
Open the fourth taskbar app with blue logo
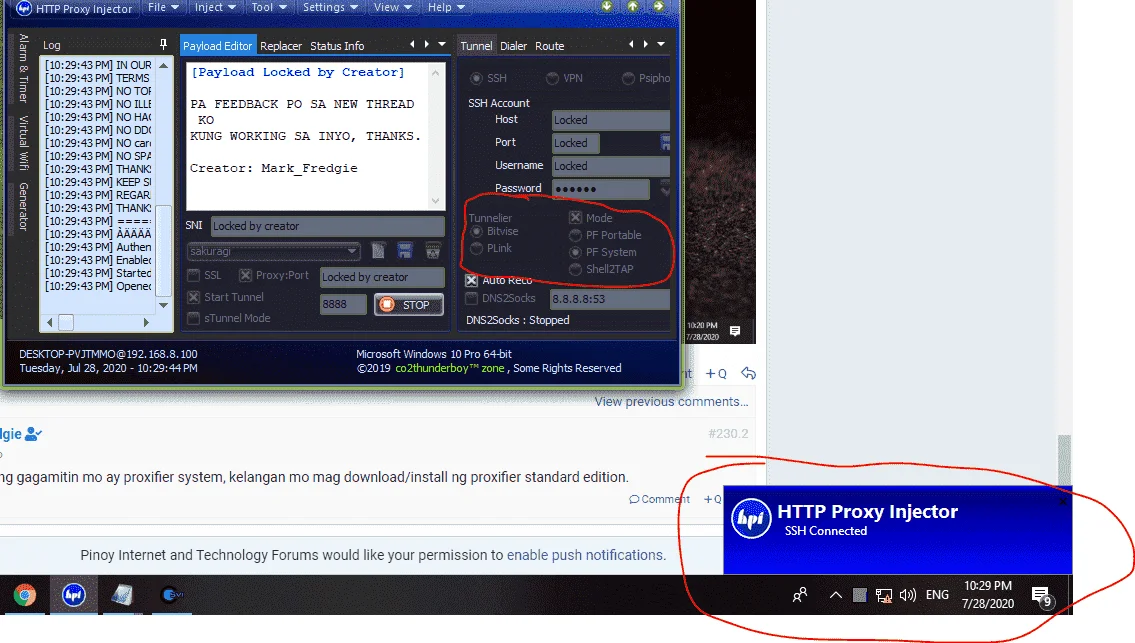pyautogui.click(x=172, y=594)
